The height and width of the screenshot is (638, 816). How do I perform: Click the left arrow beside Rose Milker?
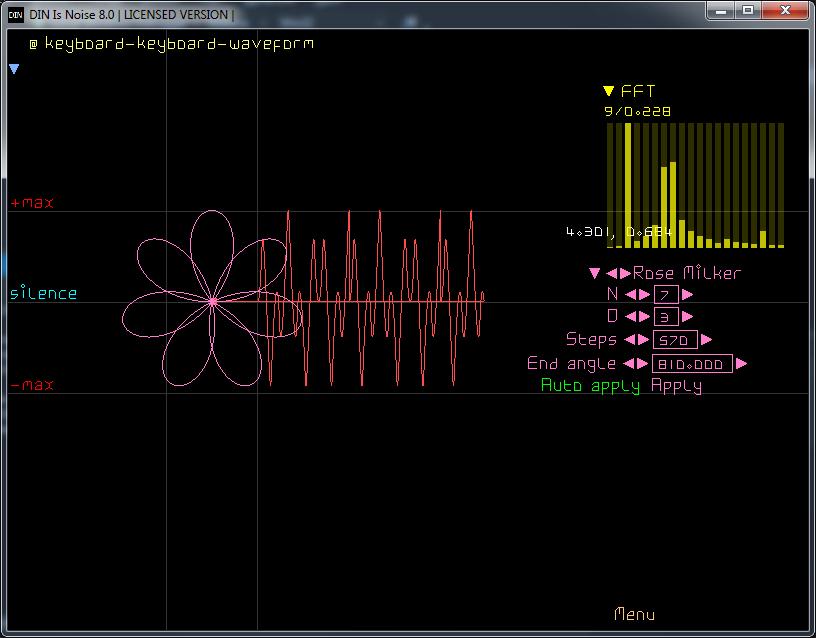[612, 273]
